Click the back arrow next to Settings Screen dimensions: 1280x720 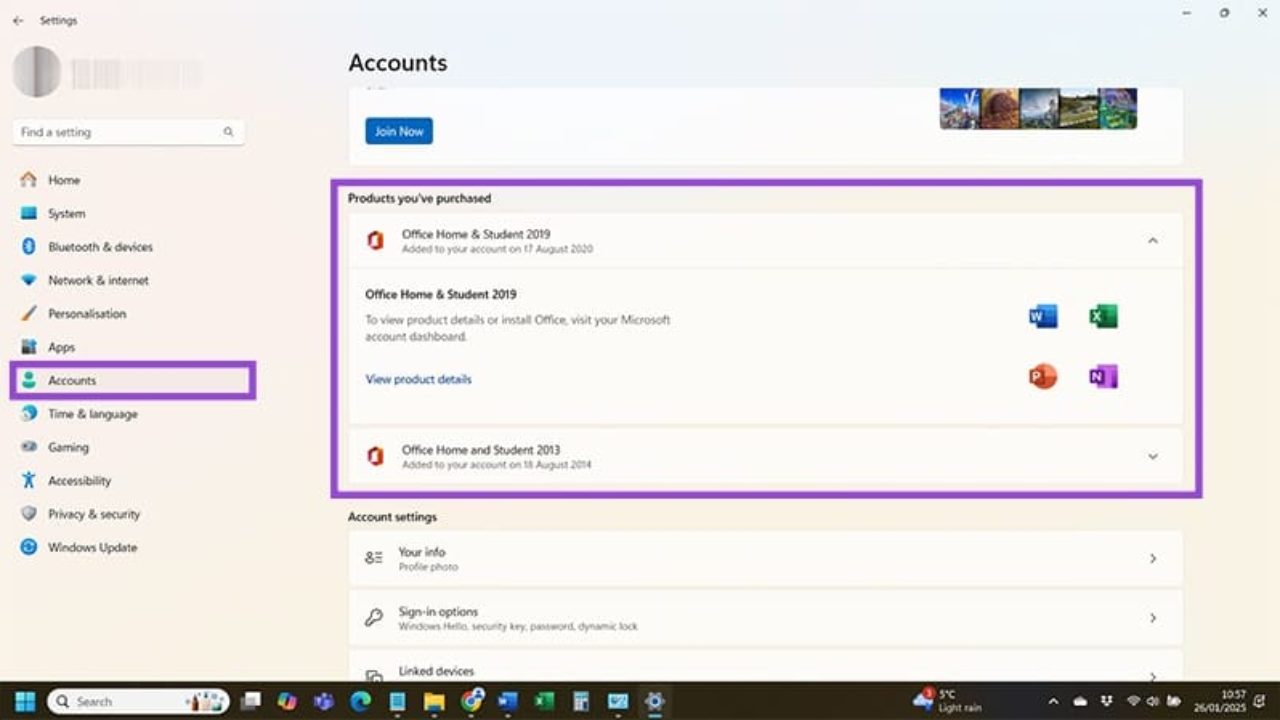(x=18, y=20)
